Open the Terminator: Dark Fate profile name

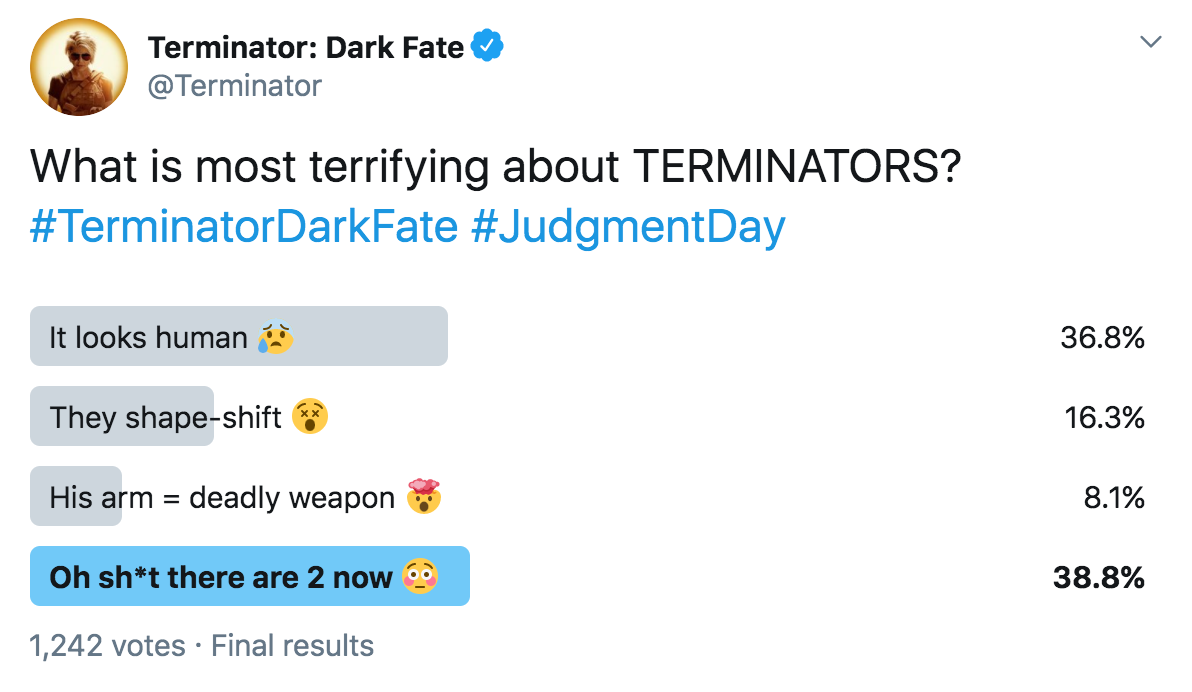305,47
